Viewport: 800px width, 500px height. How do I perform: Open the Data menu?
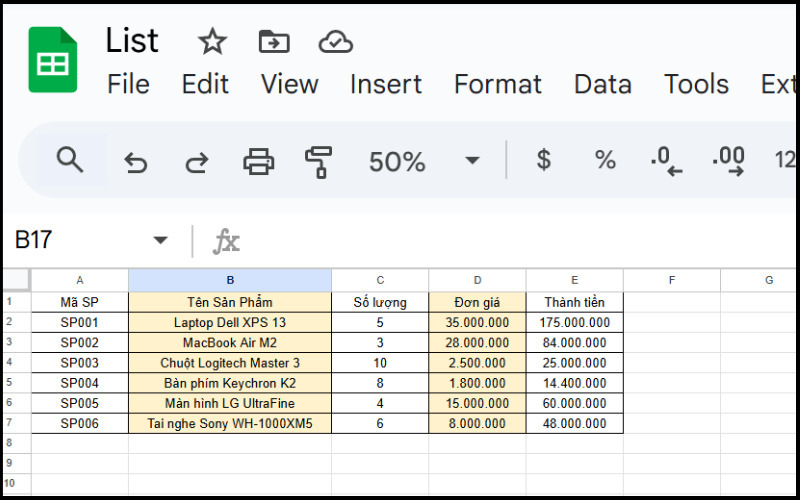[602, 85]
